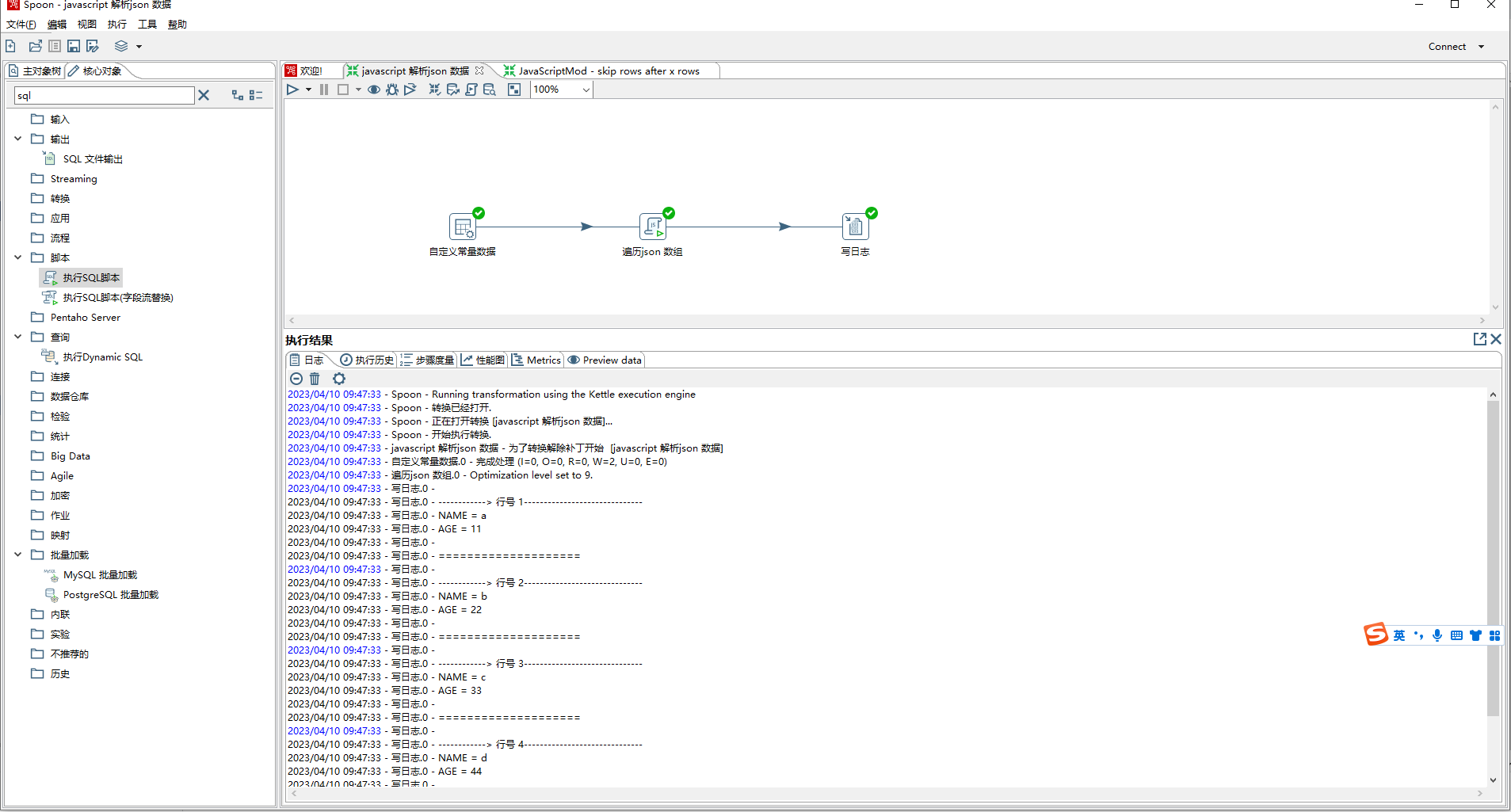The height and width of the screenshot is (812, 1511).
Task: Run the transformation with the play icon
Action: coord(292,90)
